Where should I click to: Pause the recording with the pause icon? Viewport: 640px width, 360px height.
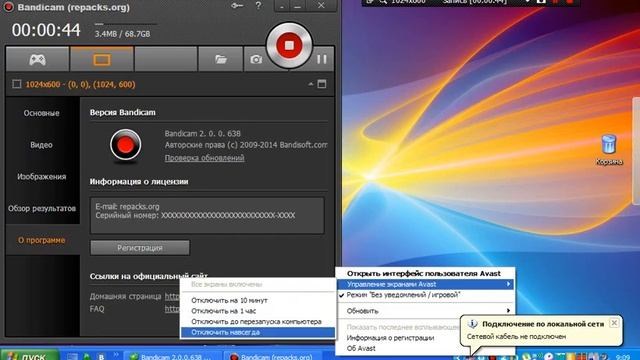tap(322, 59)
